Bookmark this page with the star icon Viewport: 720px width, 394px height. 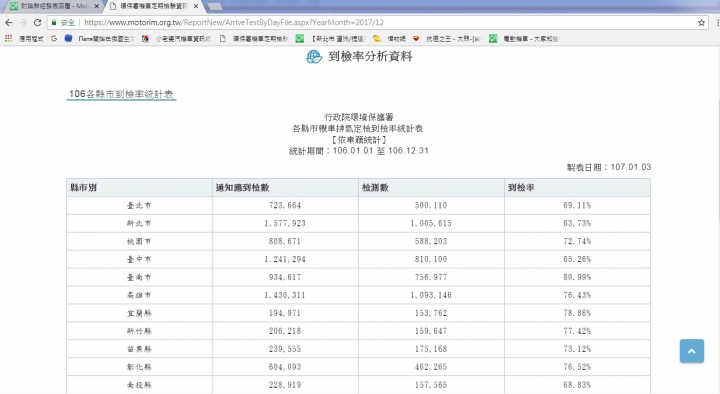701,23
